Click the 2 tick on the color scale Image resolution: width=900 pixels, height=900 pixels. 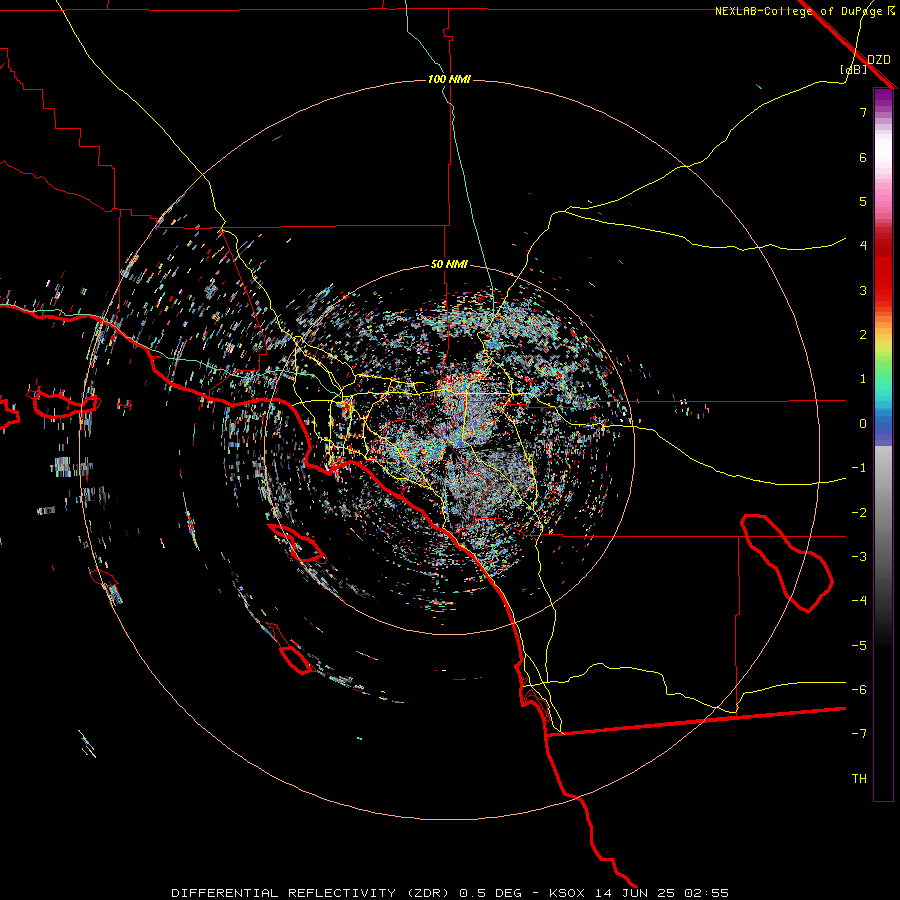pos(863,335)
